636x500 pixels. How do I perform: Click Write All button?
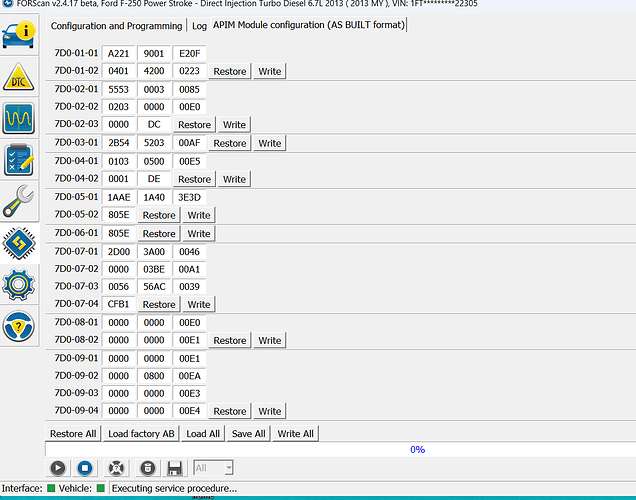coord(295,433)
